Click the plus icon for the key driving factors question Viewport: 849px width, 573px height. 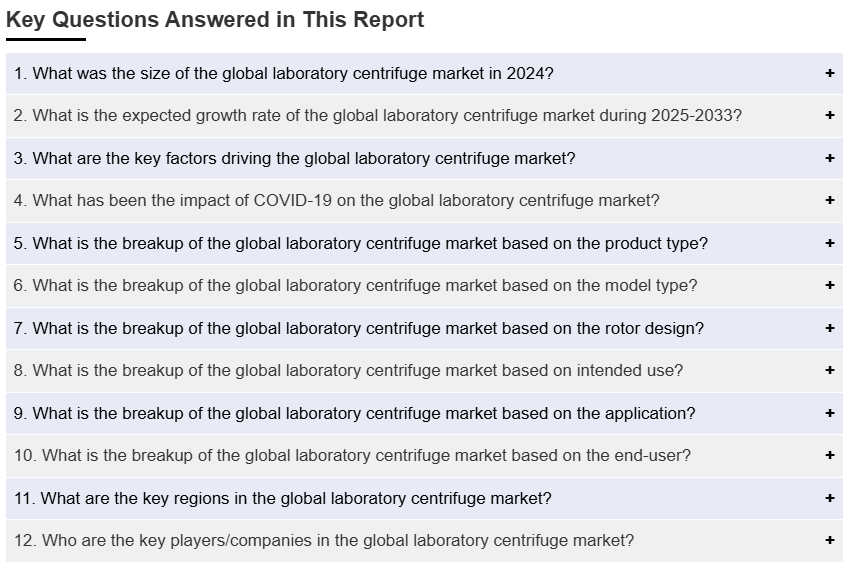click(x=830, y=158)
